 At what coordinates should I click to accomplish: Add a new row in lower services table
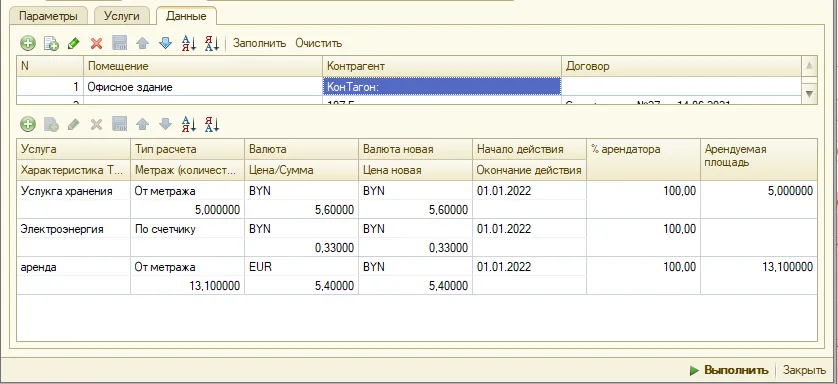28,124
